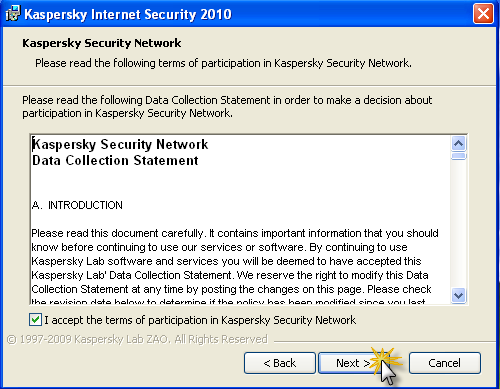The image size is (500, 389).
Task: Click the bold "Kaspersky Security Network" heading inside the statement
Action: coord(120,144)
